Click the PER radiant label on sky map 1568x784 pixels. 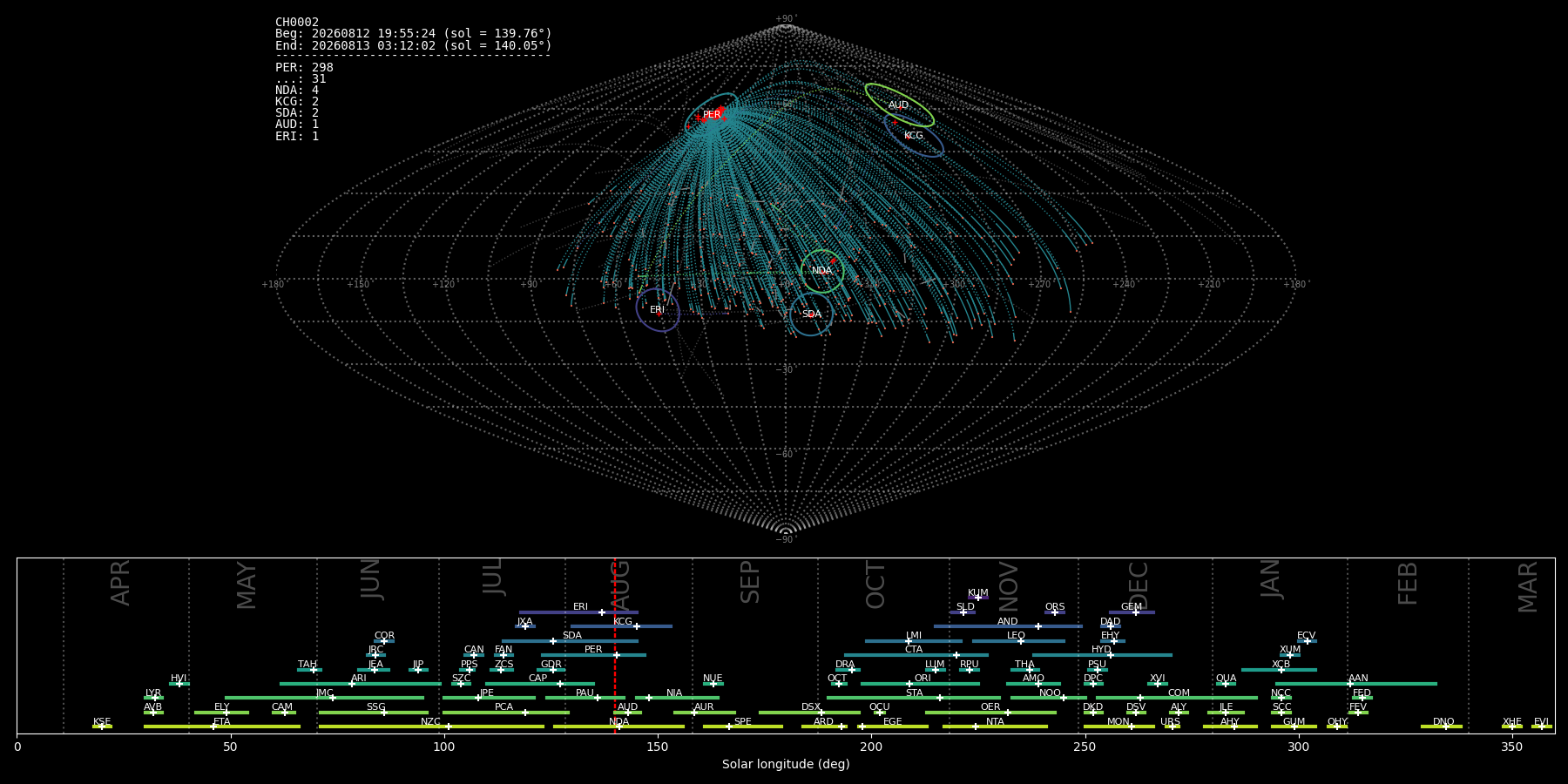coord(712,115)
